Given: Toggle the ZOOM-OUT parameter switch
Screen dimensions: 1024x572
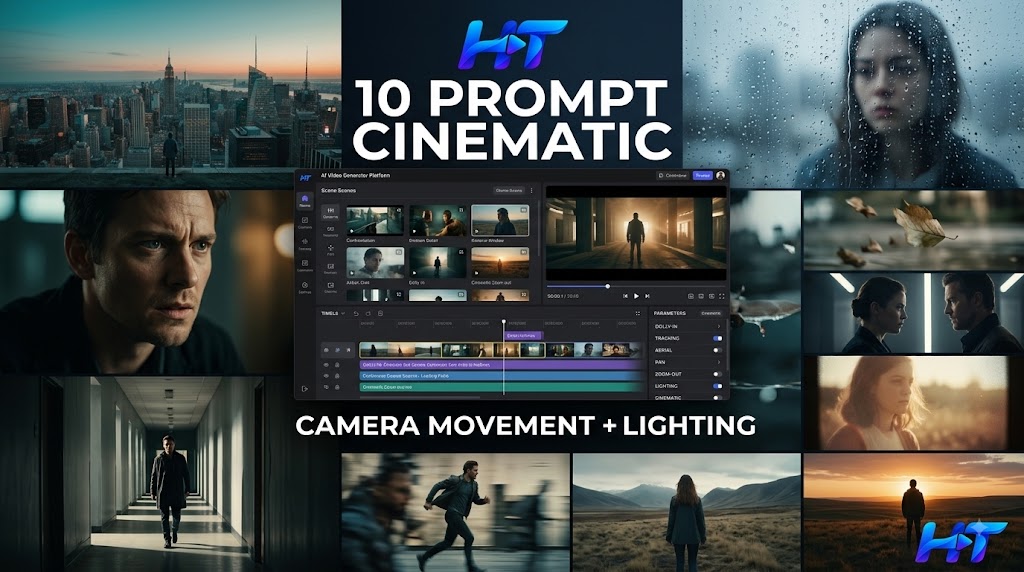Looking at the screenshot, I should click(717, 374).
